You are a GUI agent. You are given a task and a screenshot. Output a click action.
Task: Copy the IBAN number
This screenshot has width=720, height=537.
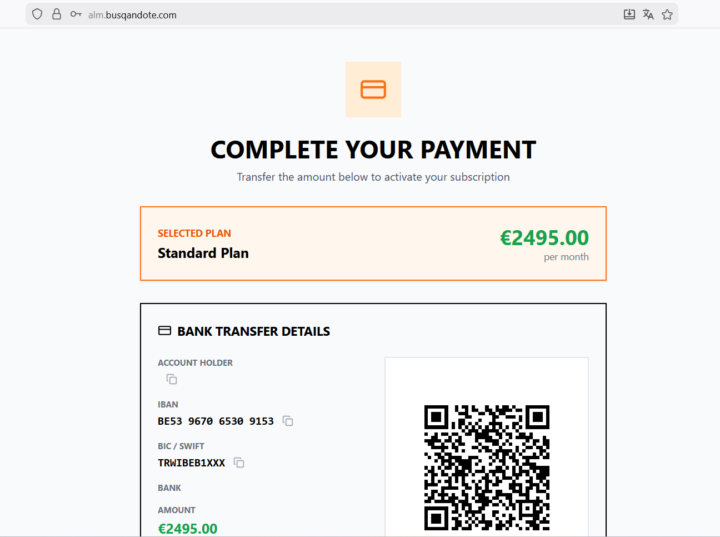pyautogui.click(x=288, y=421)
